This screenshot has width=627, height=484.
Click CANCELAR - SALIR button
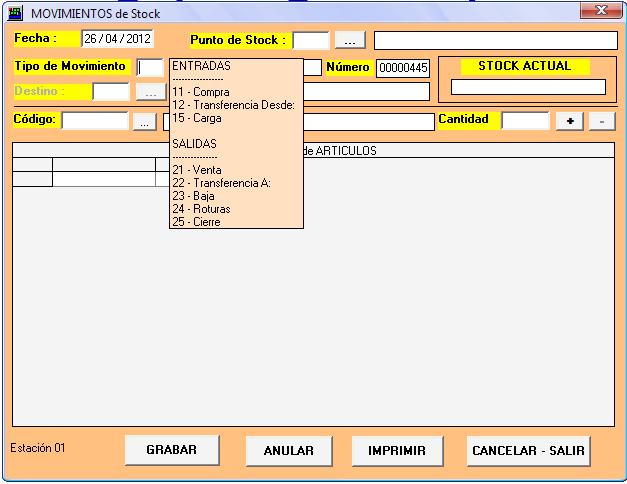point(529,451)
